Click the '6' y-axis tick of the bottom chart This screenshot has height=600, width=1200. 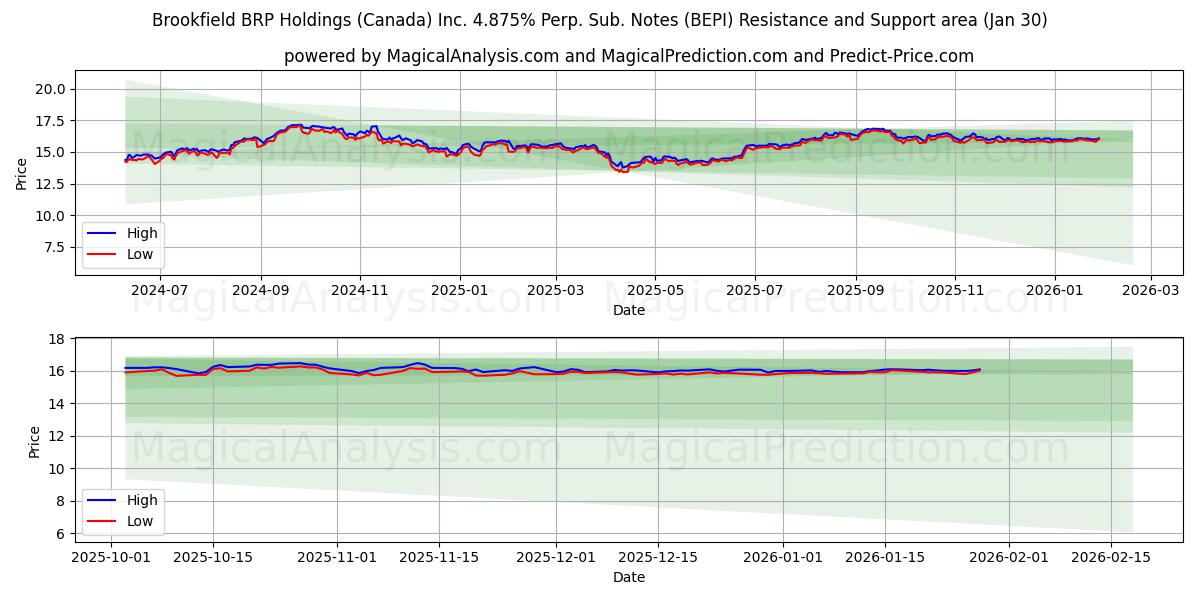click(x=63, y=534)
